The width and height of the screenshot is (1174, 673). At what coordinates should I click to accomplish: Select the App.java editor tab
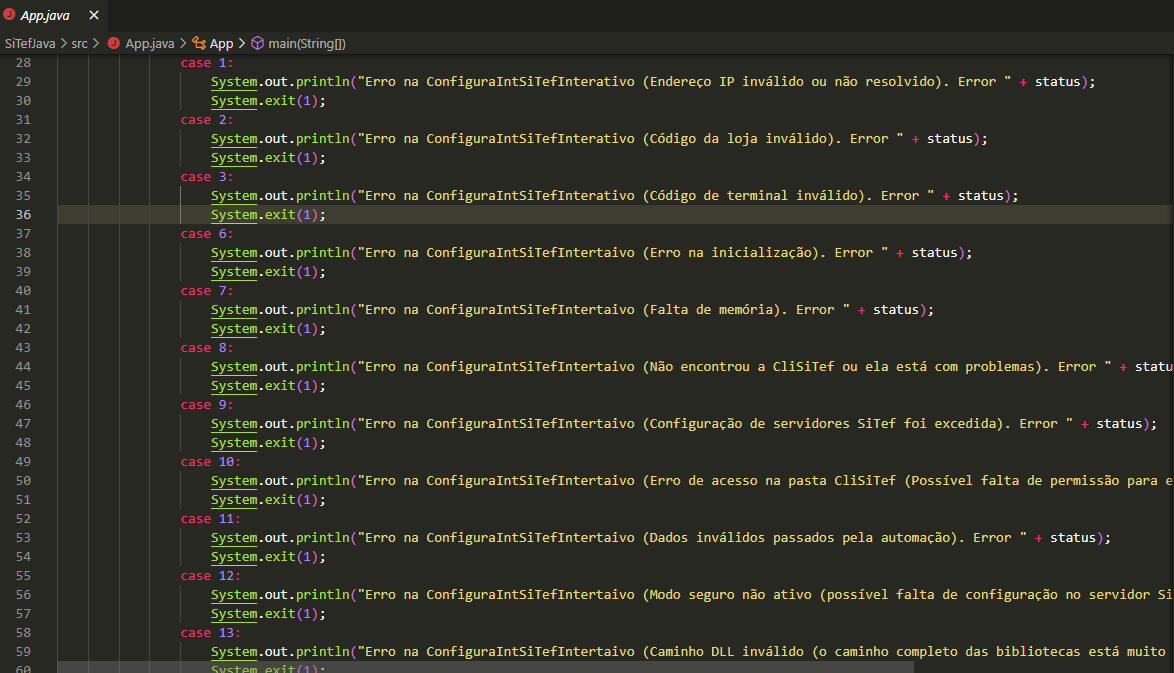(x=52, y=15)
